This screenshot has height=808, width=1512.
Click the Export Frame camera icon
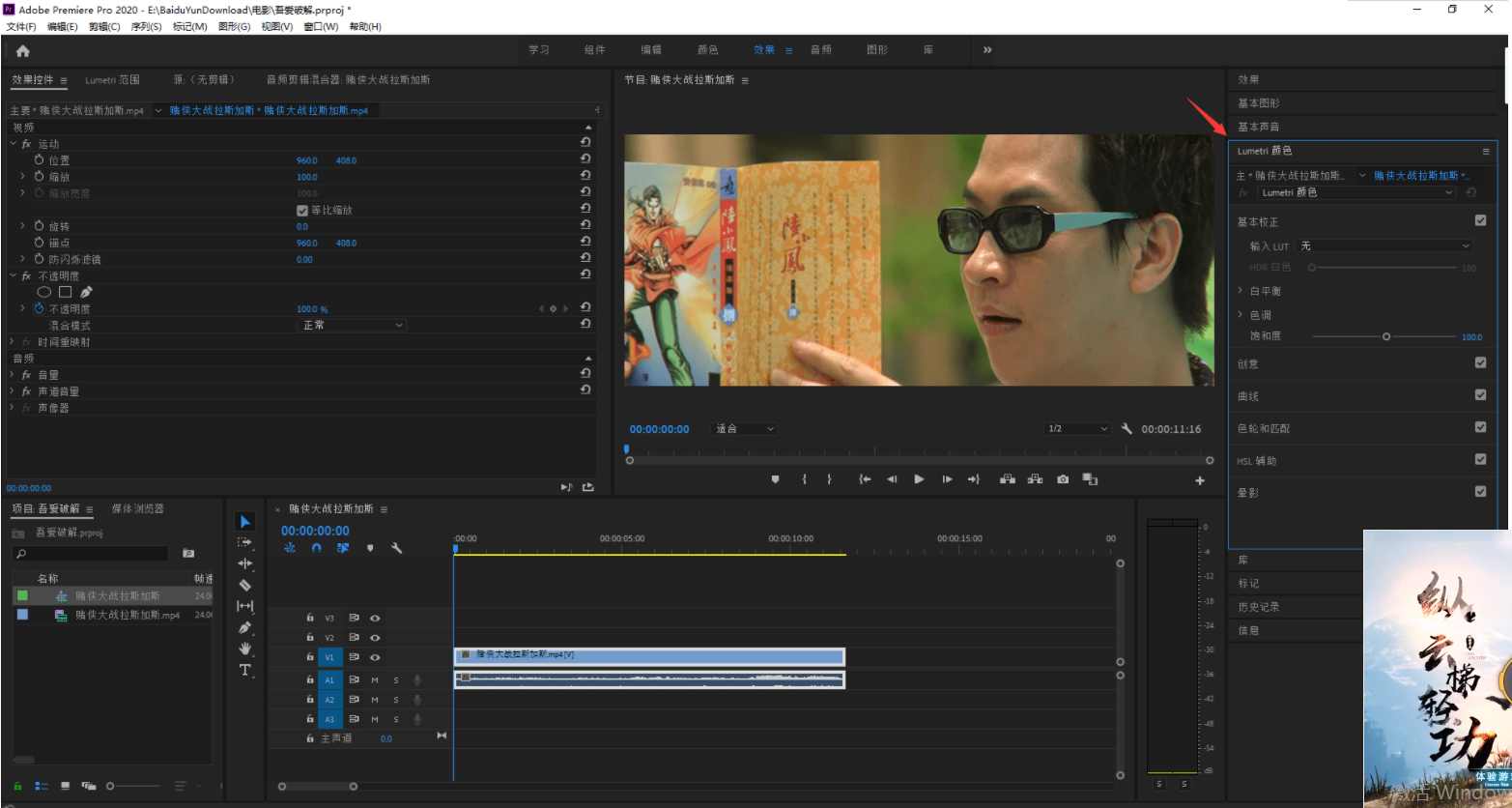tap(1063, 479)
